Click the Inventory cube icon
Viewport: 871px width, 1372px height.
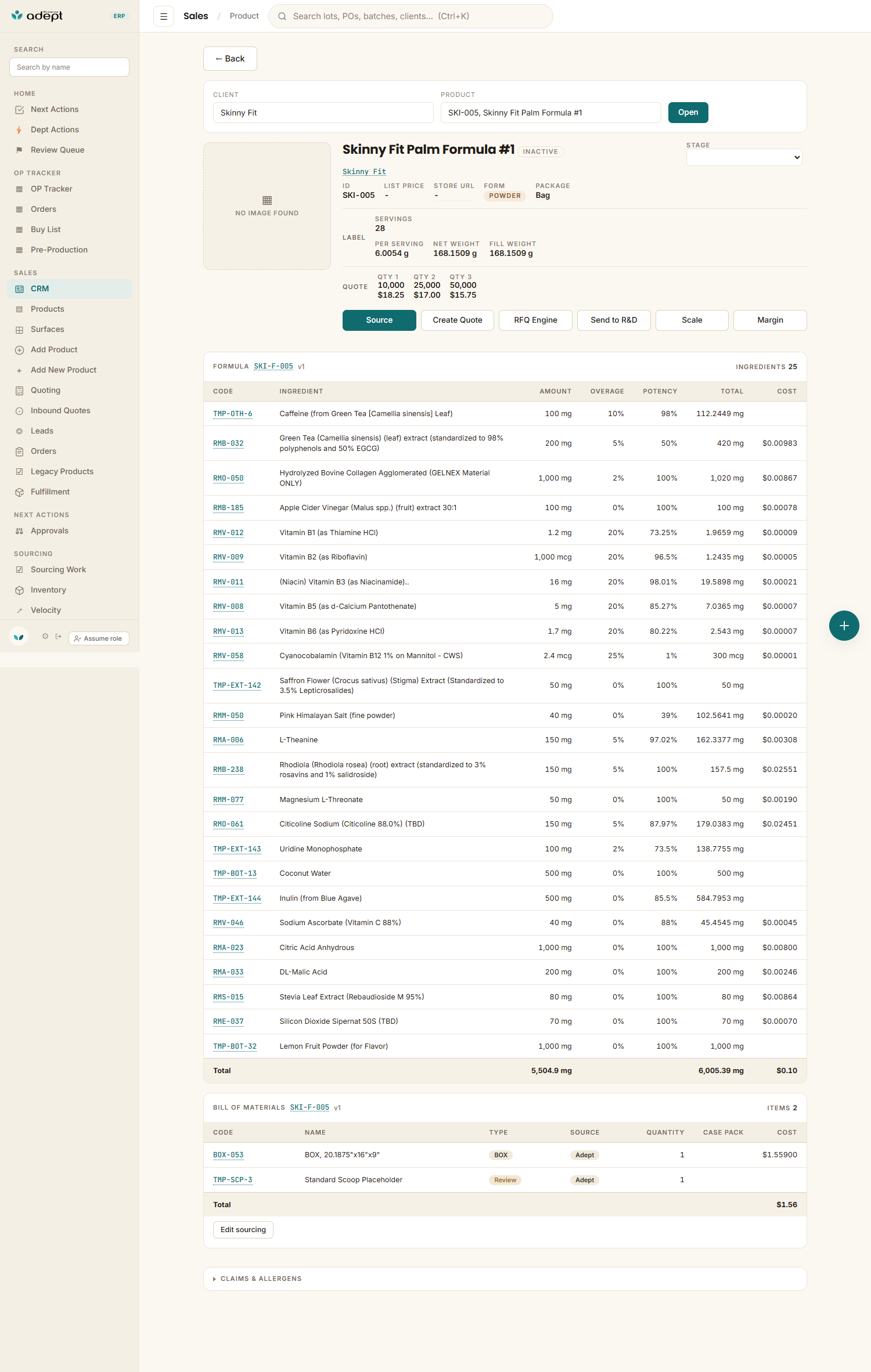click(19, 590)
